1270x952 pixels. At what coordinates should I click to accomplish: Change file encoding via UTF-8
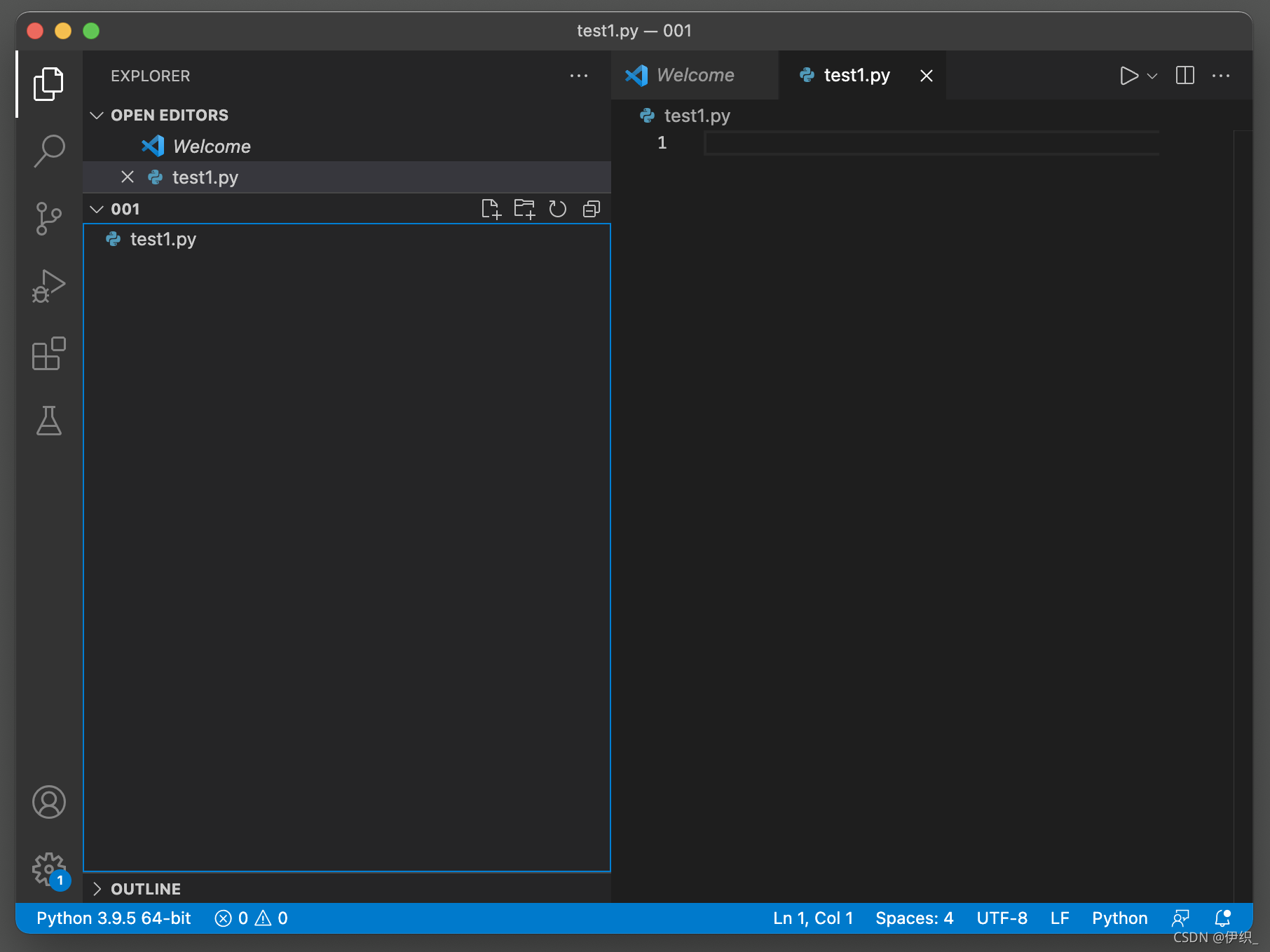point(1002,918)
